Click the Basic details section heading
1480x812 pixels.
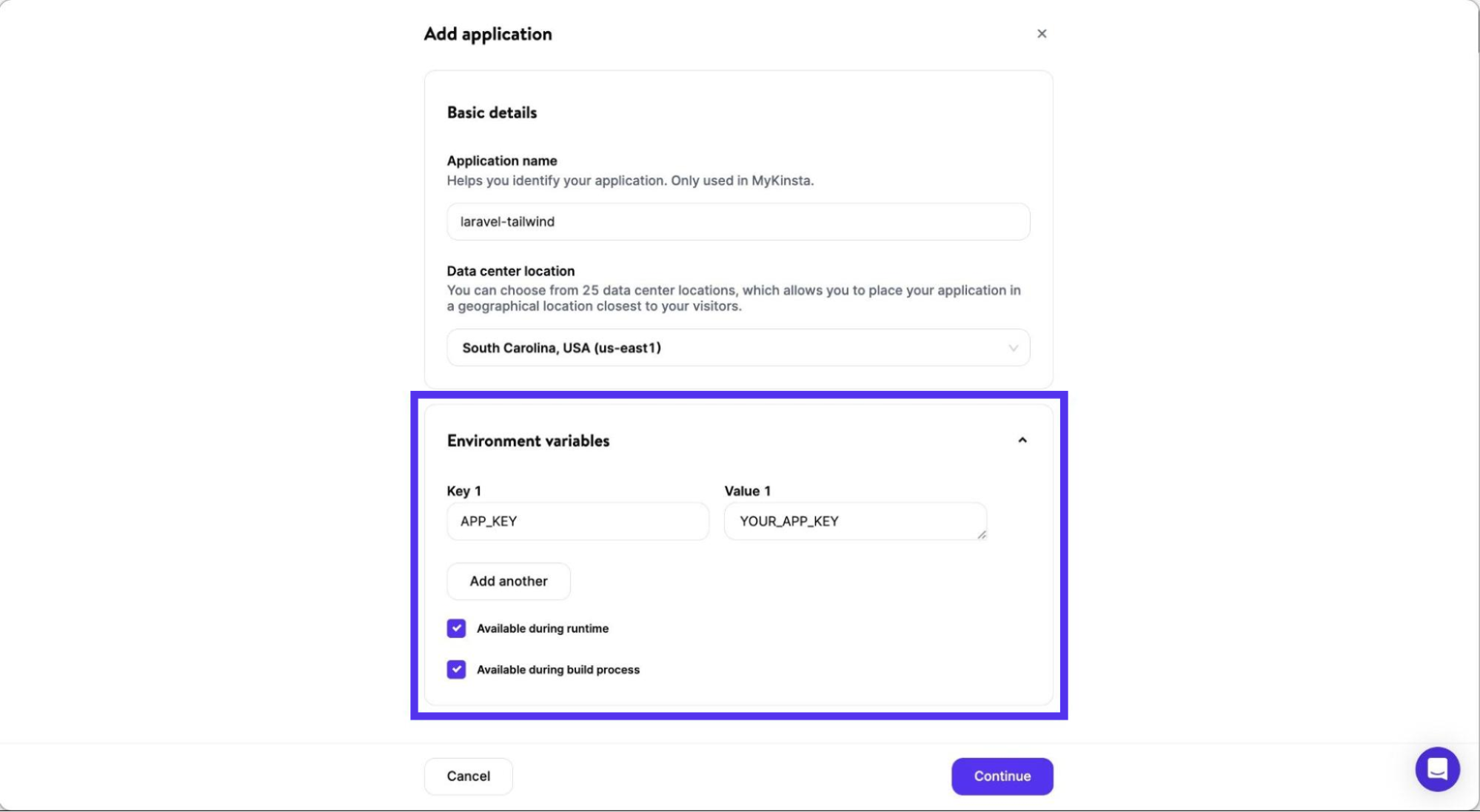(x=491, y=112)
